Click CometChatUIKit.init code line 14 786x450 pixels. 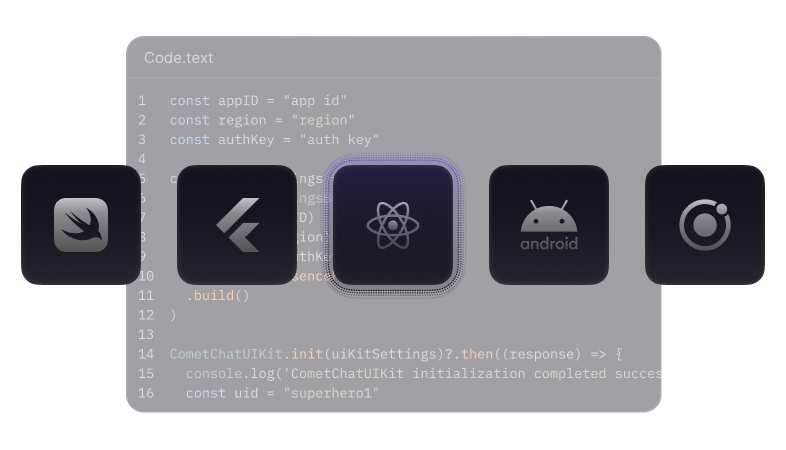396,354
